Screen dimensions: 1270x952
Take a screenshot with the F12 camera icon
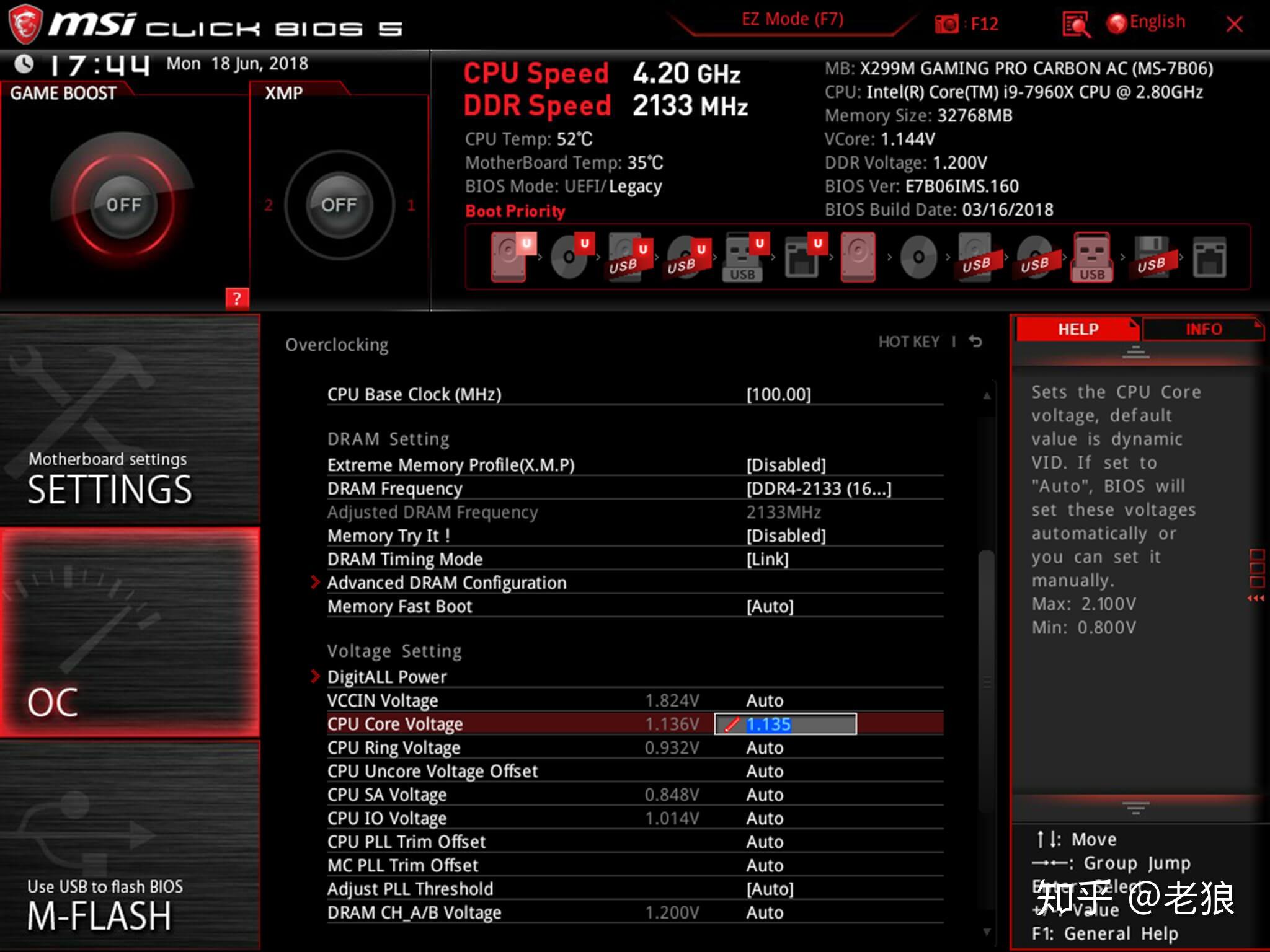pyautogui.click(x=946, y=24)
